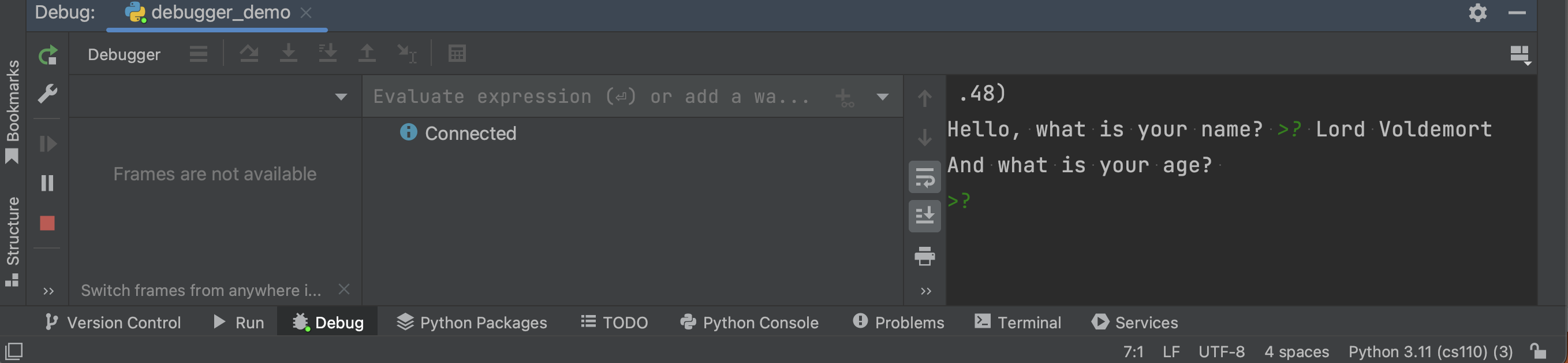Click the Step Out icon
1568x363 pixels.
pyautogui.click(x=368, y=53)
